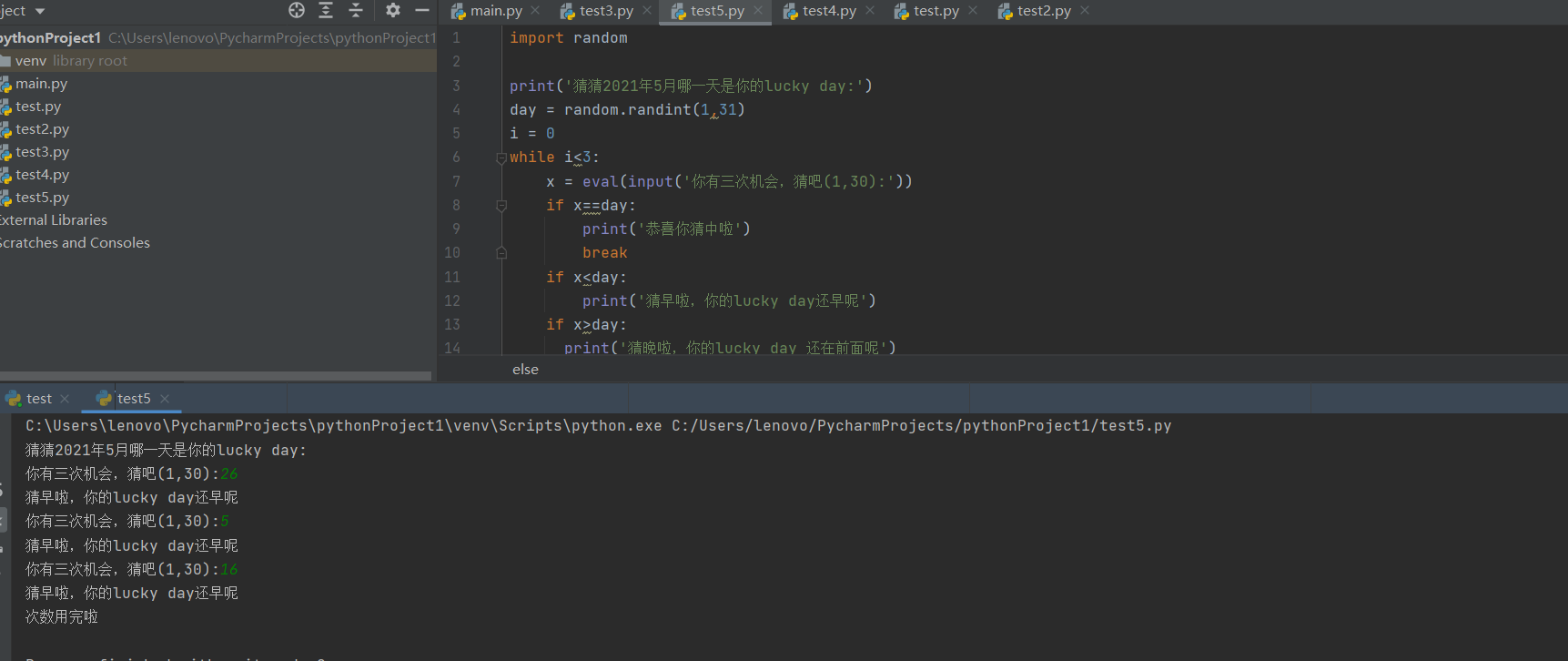The width and height of the screenshot is (1568, 661).
Task: Open the test4.py editor tab
Action: (x=829, y=11)
